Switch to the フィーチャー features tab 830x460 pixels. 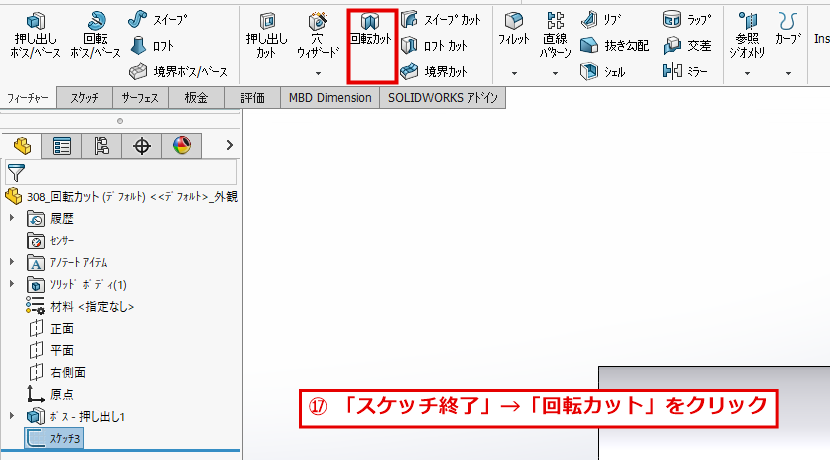coord(28,98)
